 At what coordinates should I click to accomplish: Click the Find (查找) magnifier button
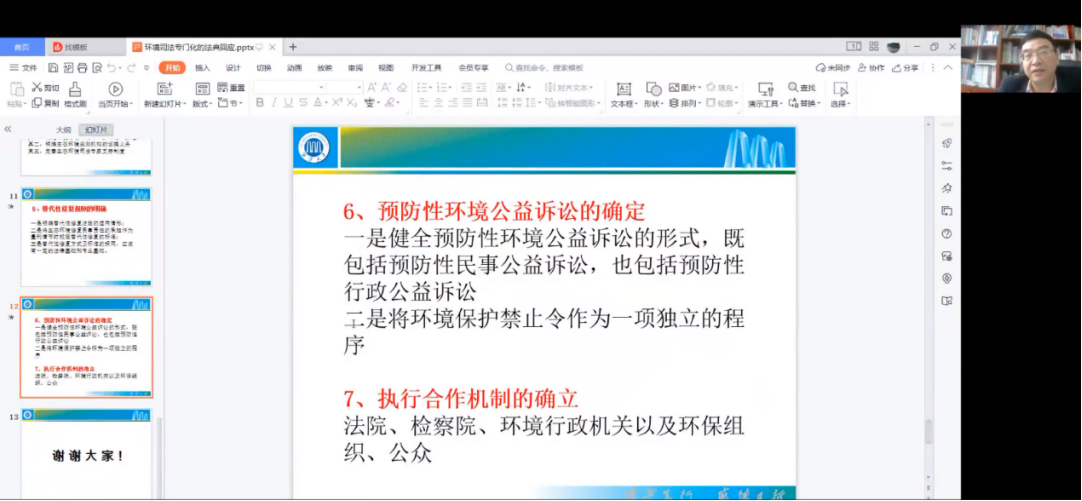[x=802, y=88]
